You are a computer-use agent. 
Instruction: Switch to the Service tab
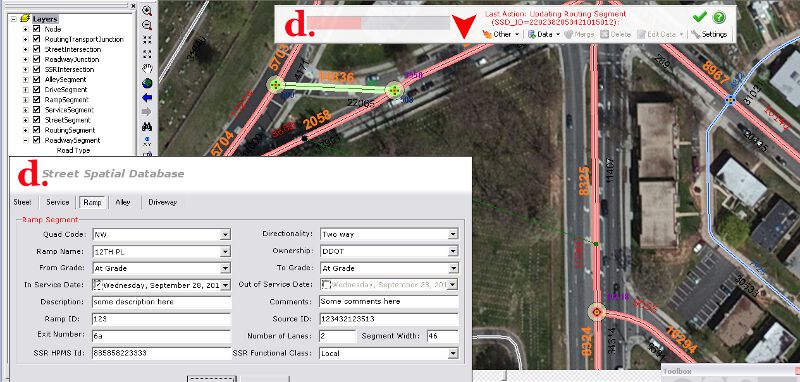[58, 202]
